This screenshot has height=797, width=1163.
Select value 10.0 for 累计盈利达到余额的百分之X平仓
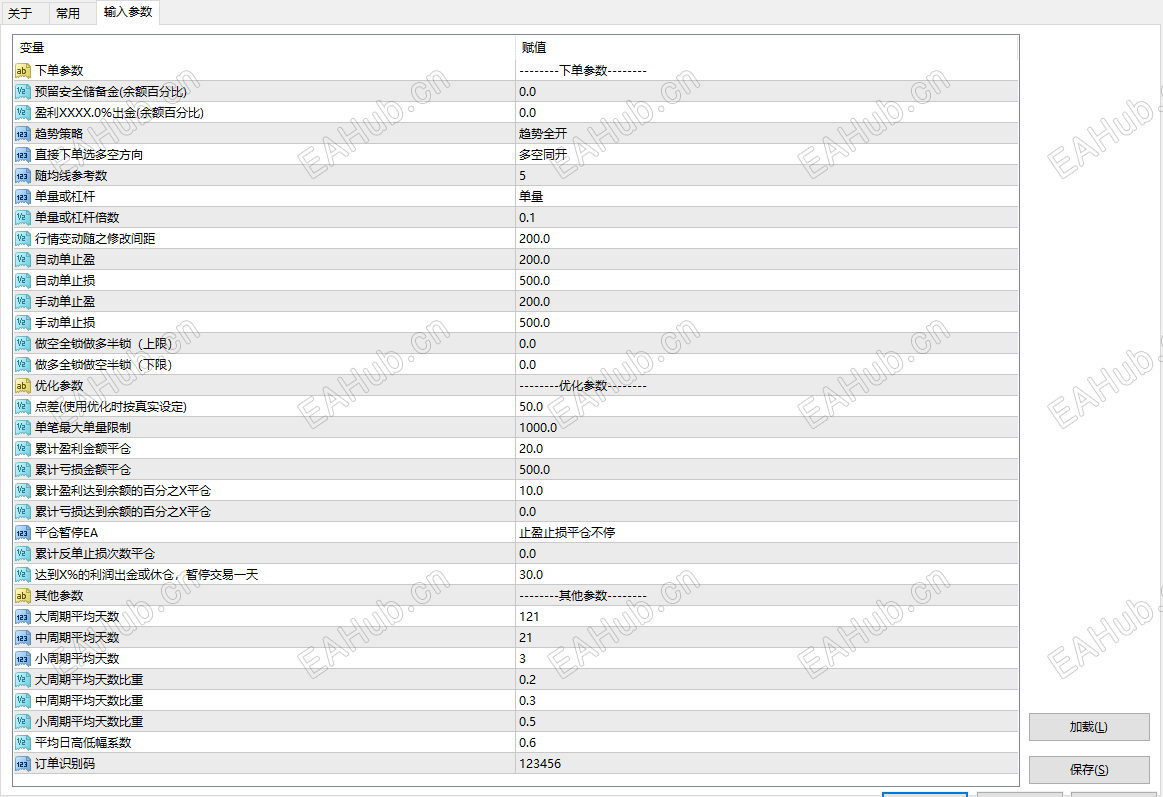767,491
